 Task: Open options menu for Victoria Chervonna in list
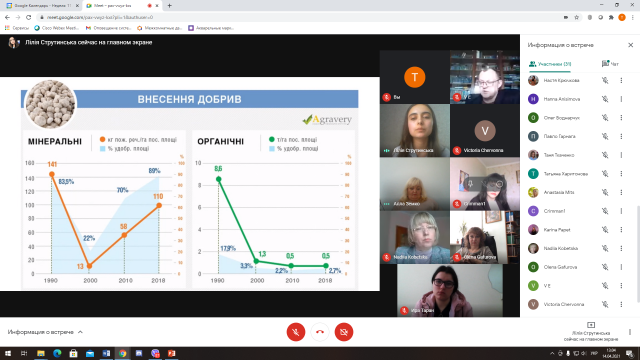click(x=621, y=304)
